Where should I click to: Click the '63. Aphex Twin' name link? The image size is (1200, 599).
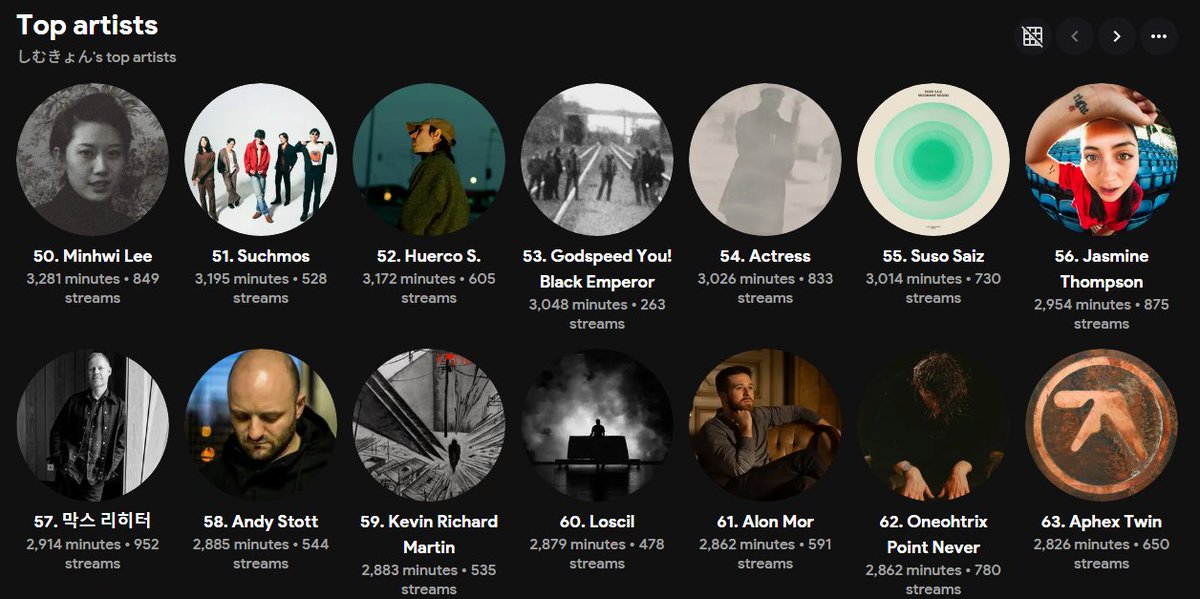tap(1101, 521)
